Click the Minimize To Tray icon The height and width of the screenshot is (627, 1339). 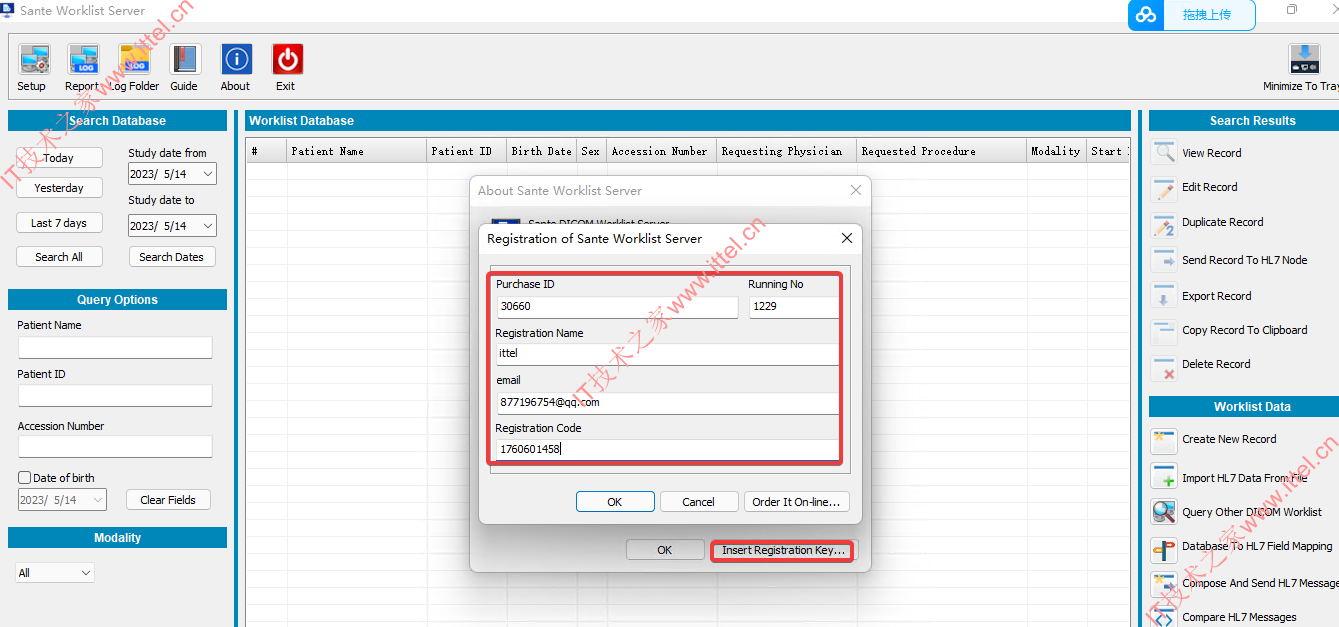pyautogui.click(x=1304, y=60)
